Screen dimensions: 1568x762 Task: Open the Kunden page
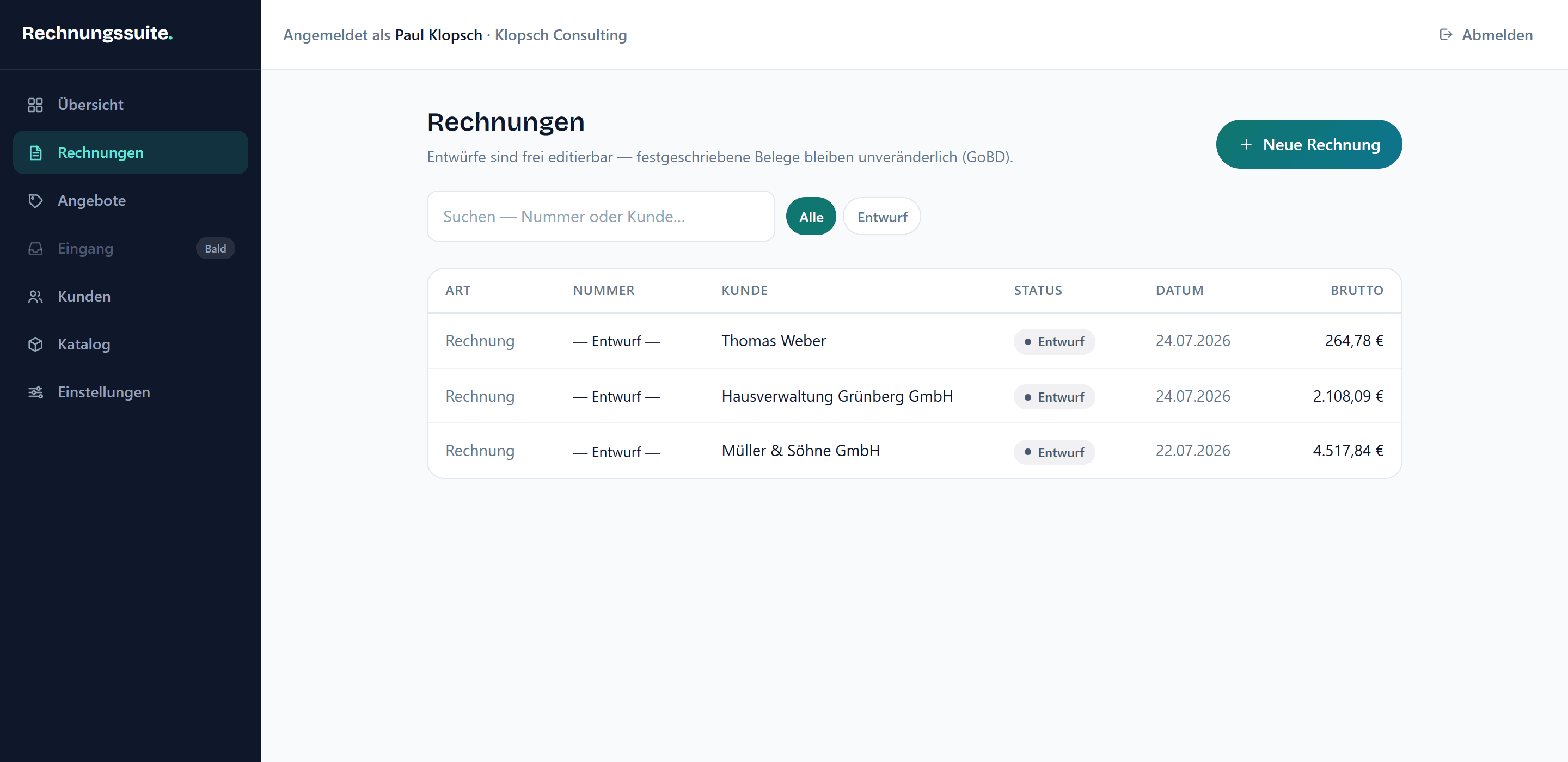[130, 297]
